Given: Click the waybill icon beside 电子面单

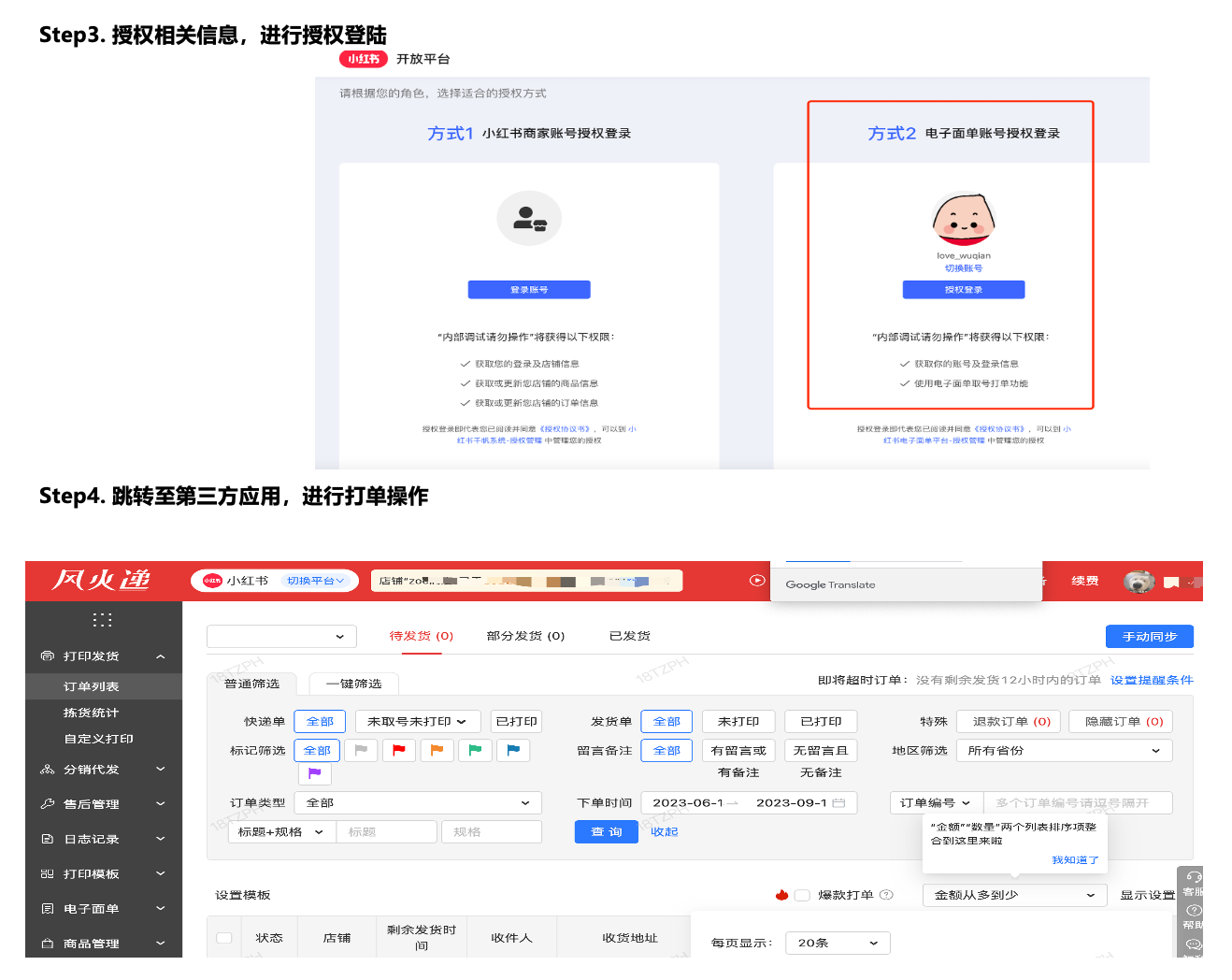Looking at the screenshot, I should tap(48, 909).
